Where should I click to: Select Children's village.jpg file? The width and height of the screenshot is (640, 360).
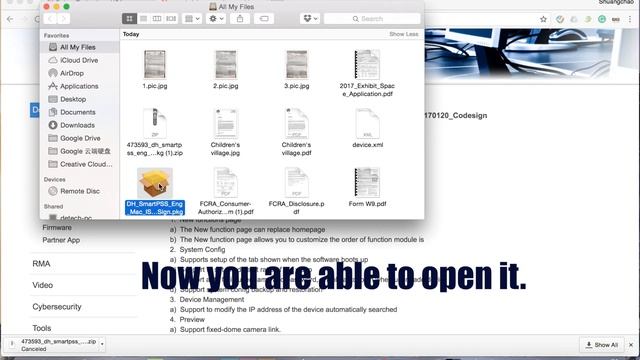[226, 123]
